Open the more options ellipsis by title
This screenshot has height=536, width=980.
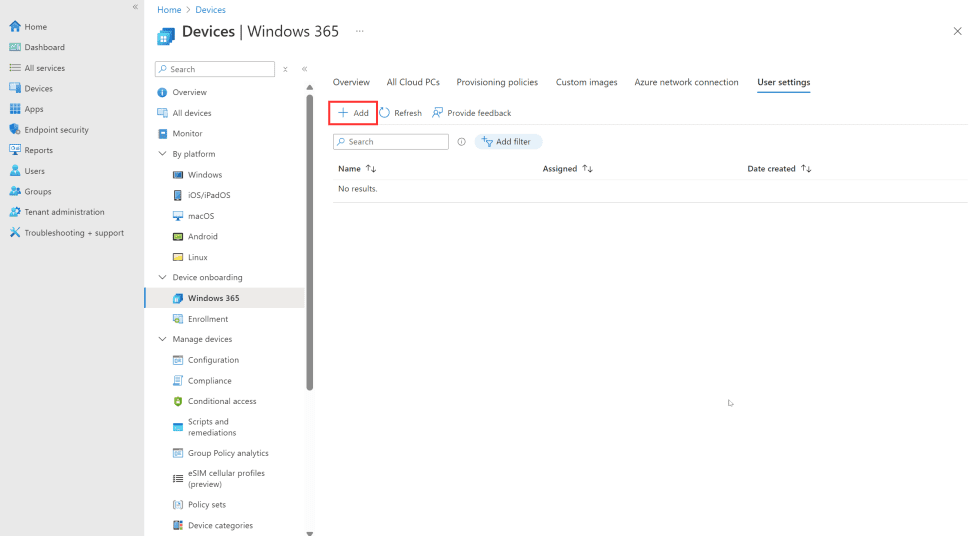pos(359,31)
